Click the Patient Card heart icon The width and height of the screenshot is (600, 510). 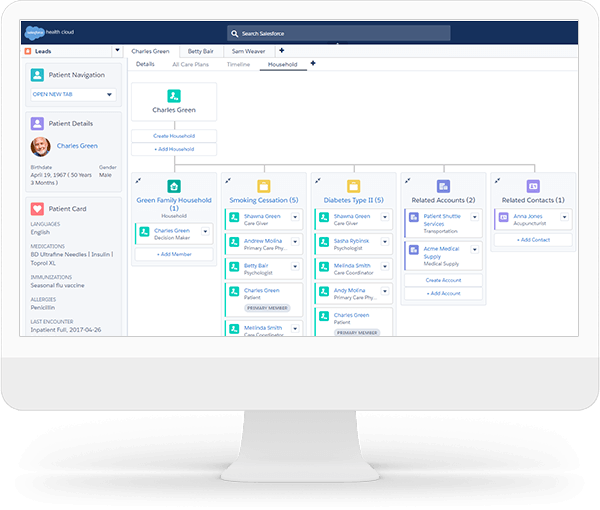tap(37, 209)
